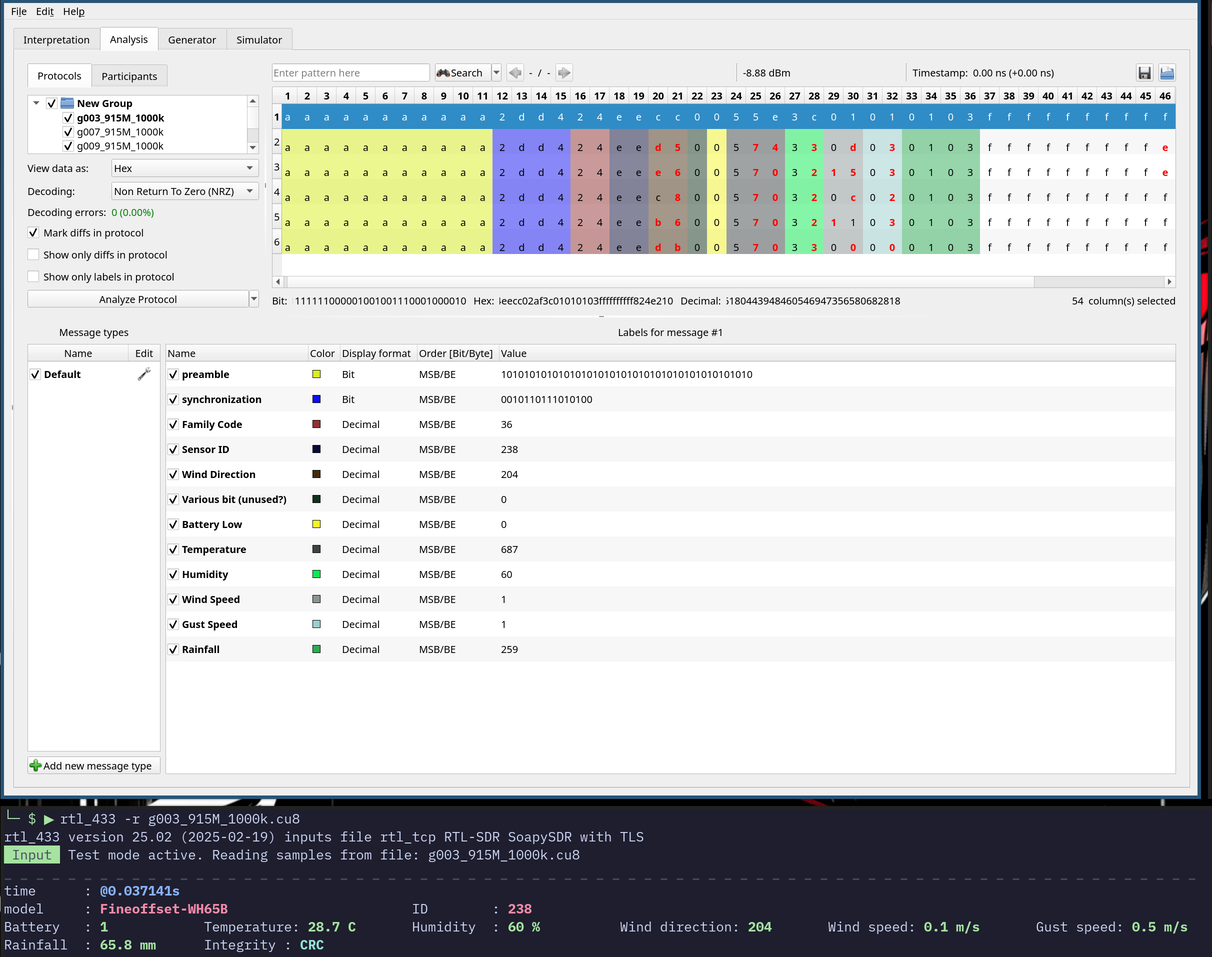This screenshot has height=957, width=1212.
Task: Edit the Default message type via wrench icon
Action: click(x=144, y=374)
